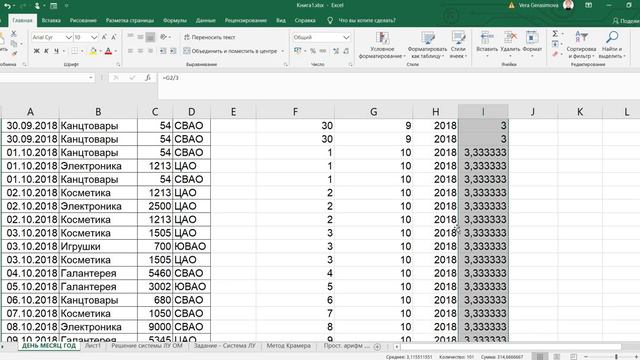Toggle bottom vertical alignment

150,37
